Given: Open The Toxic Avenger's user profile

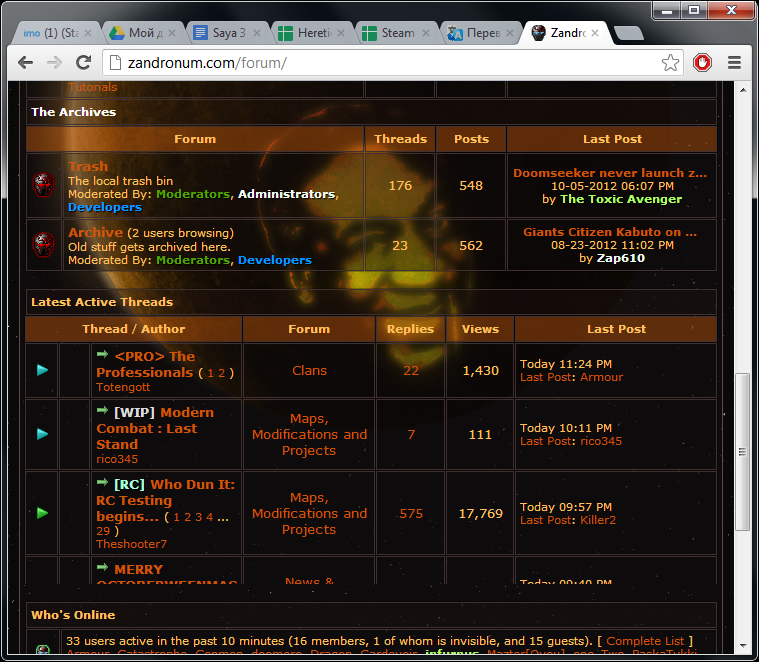Looking at the screenshot, I should (x=621, y=199).
